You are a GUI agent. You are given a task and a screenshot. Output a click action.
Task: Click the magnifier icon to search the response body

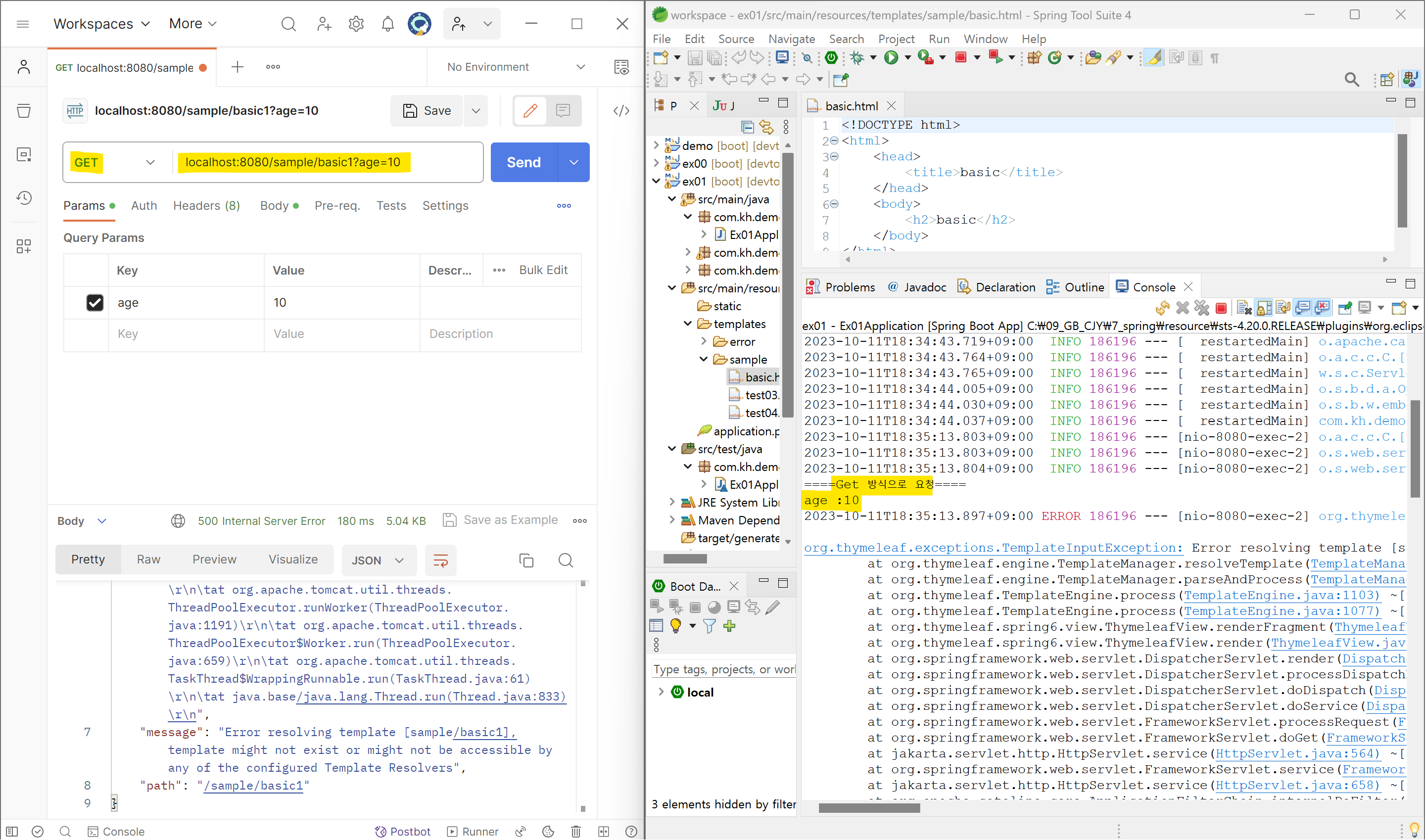click(x=566, y=560)
